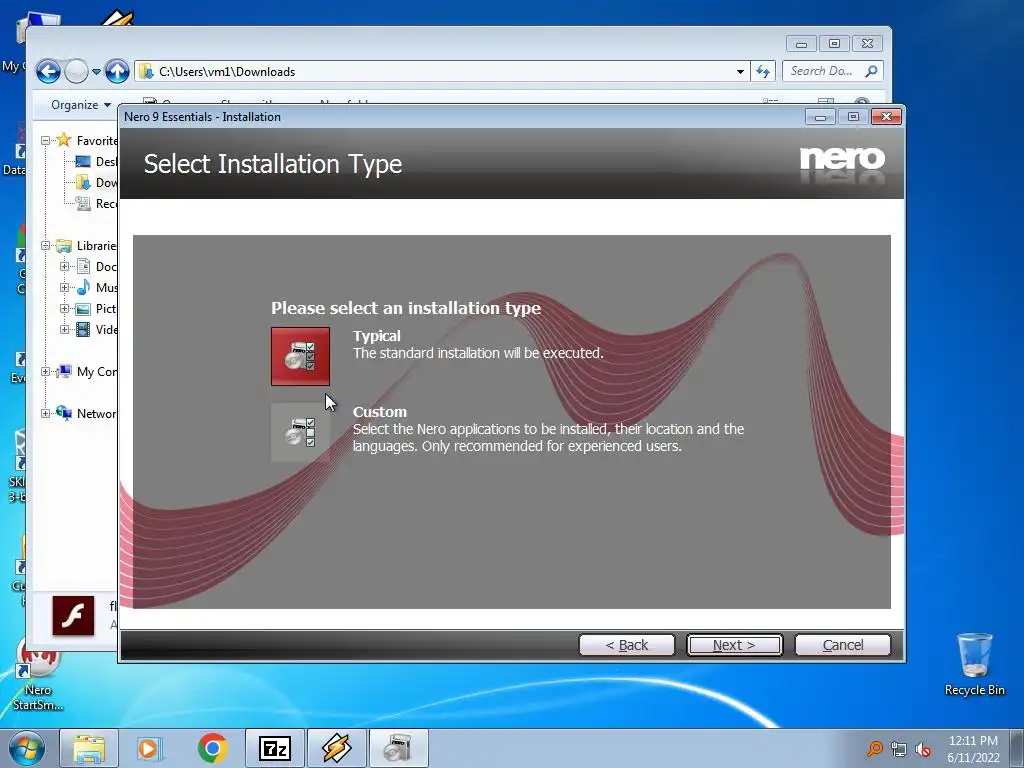Open Google Chrome from the taskbar
The height and width of the screenshot is (768, 1024).
pyautogui.click(x=212, y=748)
